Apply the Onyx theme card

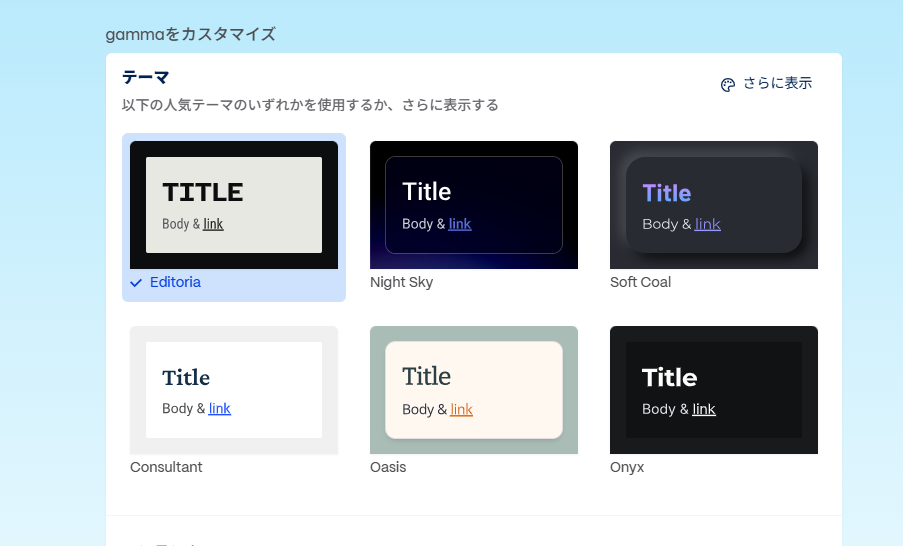(714, 390)
